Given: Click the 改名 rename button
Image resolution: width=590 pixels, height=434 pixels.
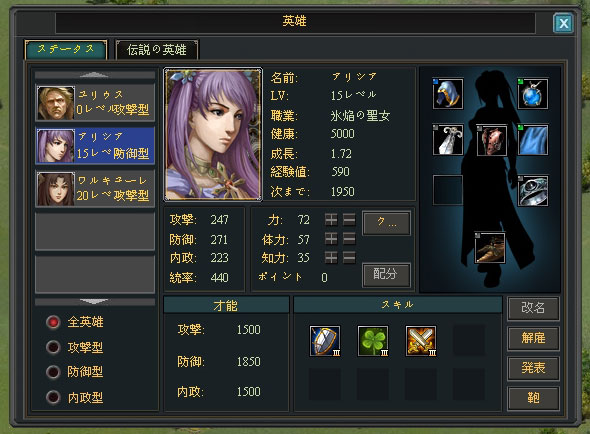Looking at the screenshot, I should click(533, 308).
